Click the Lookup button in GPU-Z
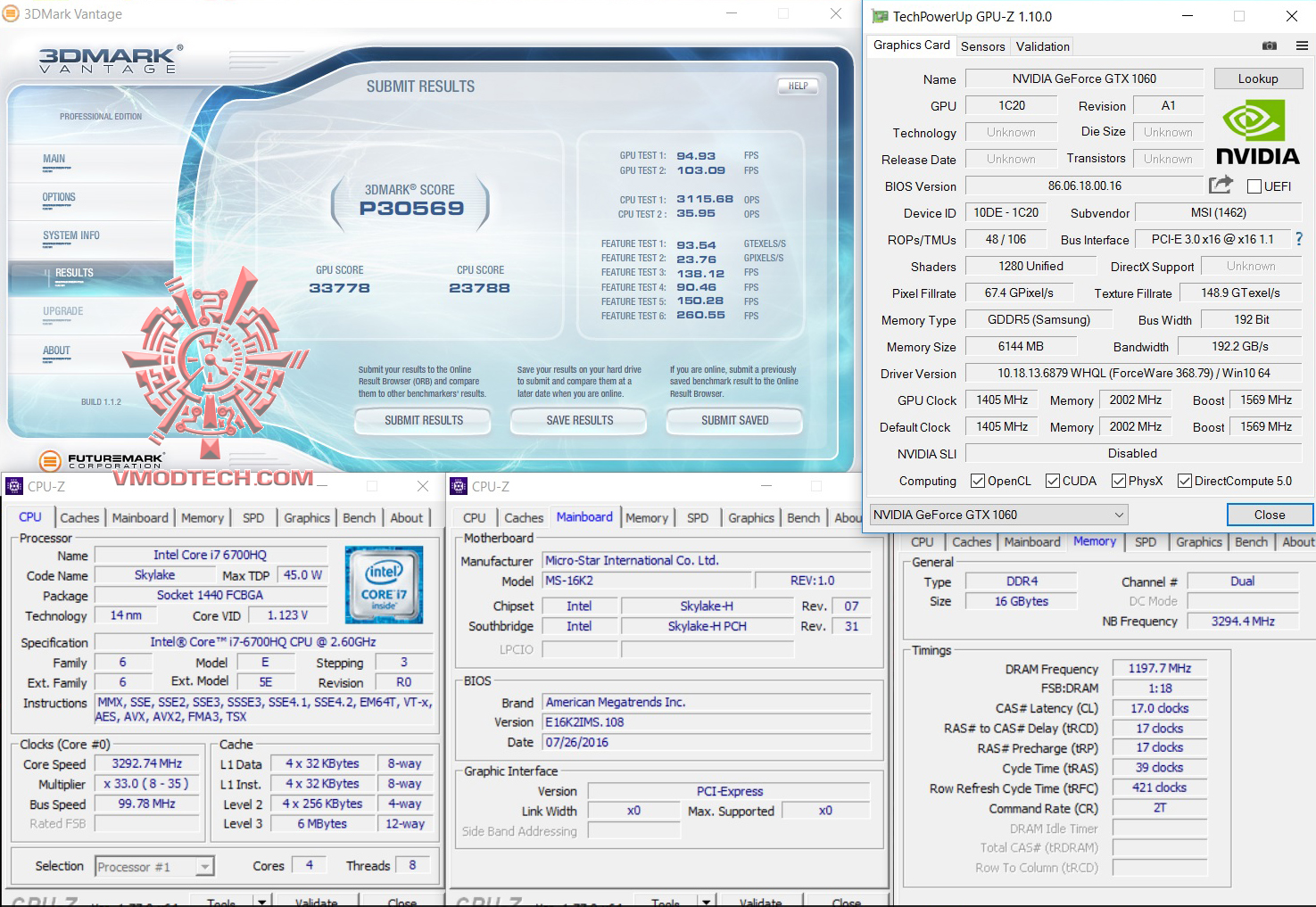Screen dimensions: 1316x907 coord(1258,79)
